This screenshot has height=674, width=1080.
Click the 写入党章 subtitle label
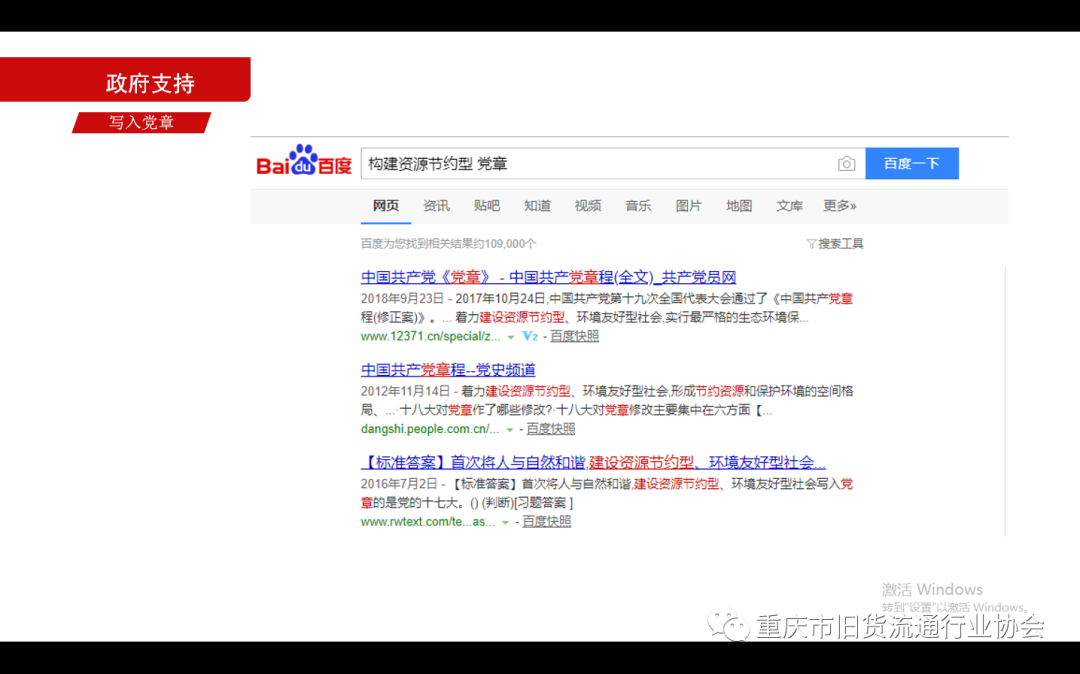click(141, 123)
